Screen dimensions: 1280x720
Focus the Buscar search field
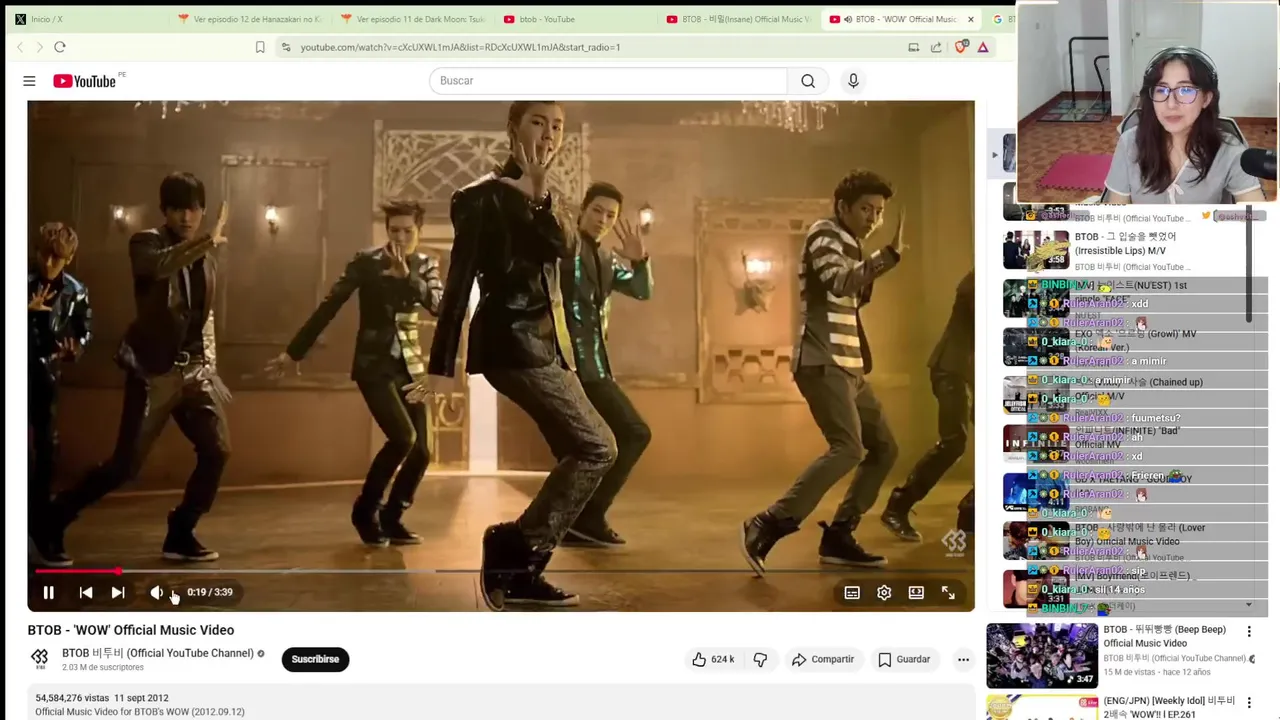coord(608,81)
